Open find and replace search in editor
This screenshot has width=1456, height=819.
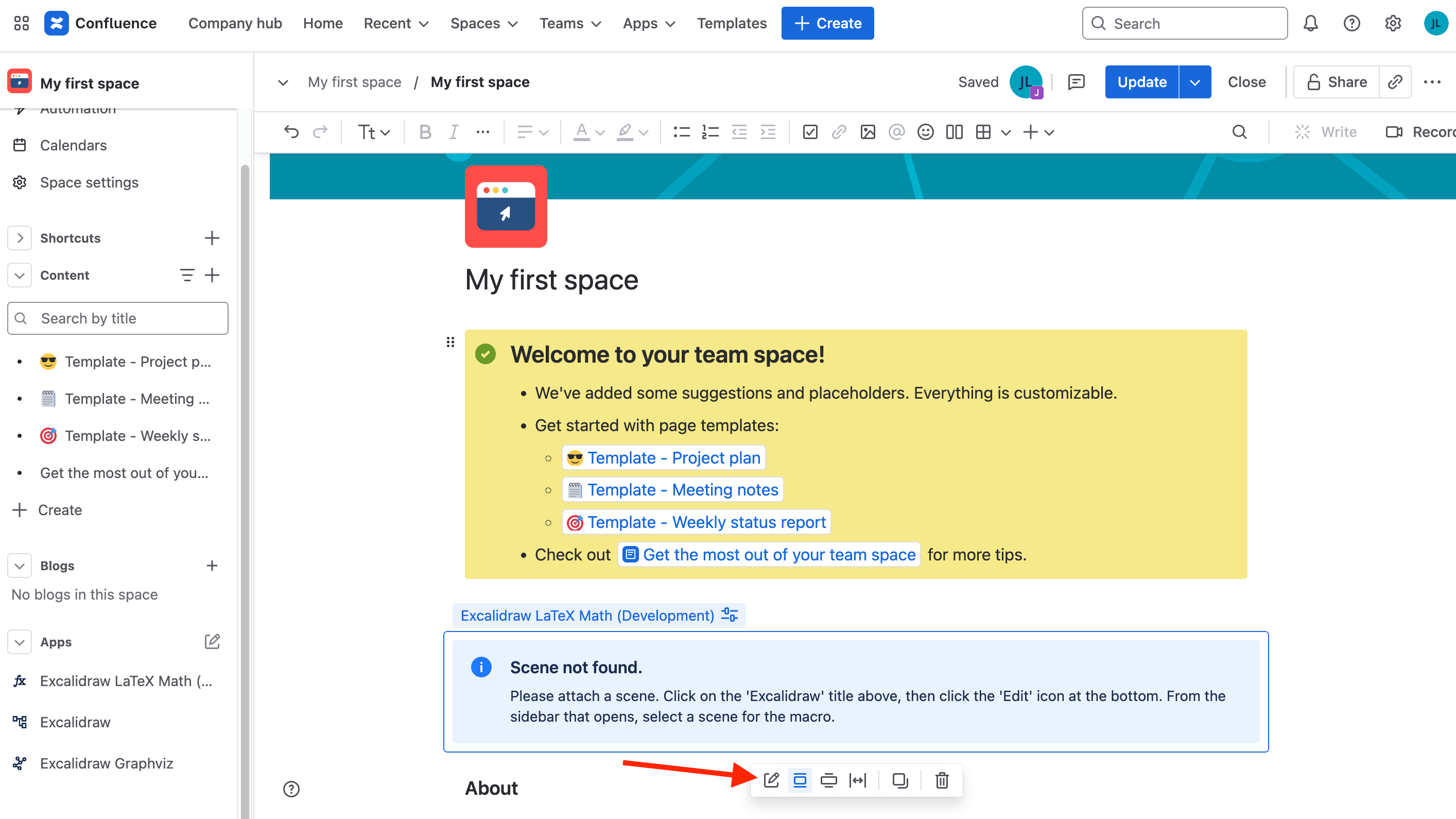tap(1240, 132)
